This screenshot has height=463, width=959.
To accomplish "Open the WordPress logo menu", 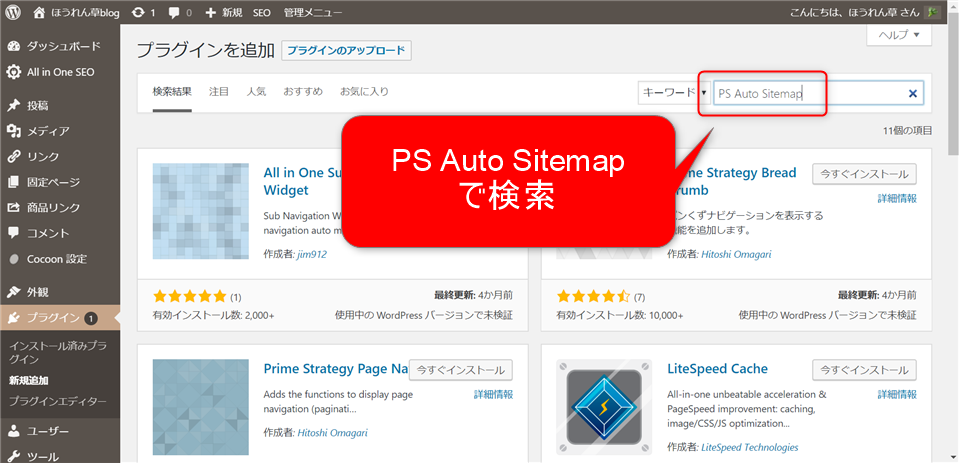I will [13, 12].
